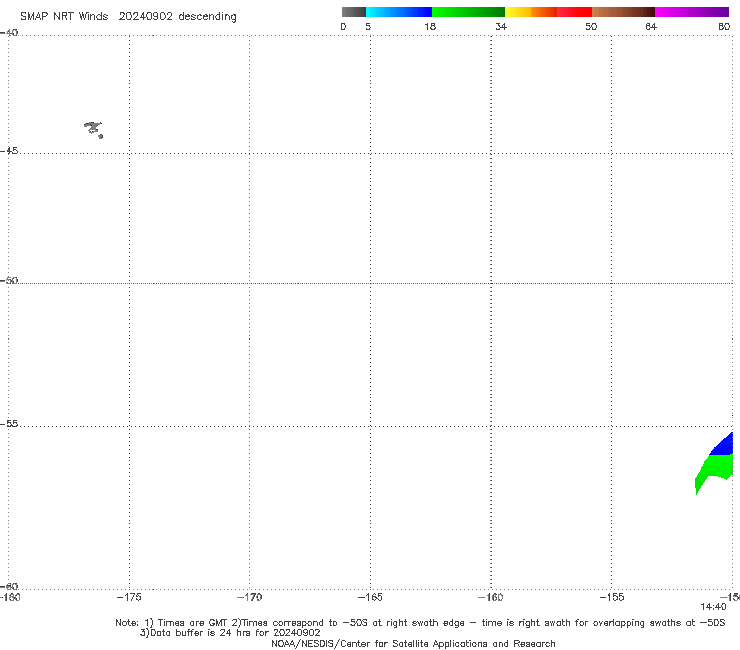The image size is (740, 650).
Task: Click the blue wind swath patch
Action: coord(722,444)
